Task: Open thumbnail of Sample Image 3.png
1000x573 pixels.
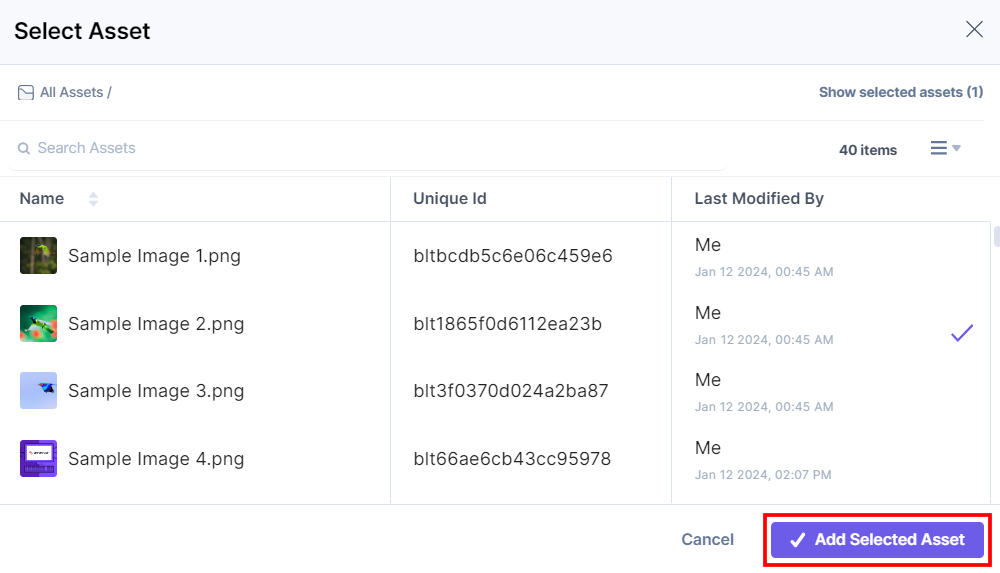Action: click(x=38, y=391)
